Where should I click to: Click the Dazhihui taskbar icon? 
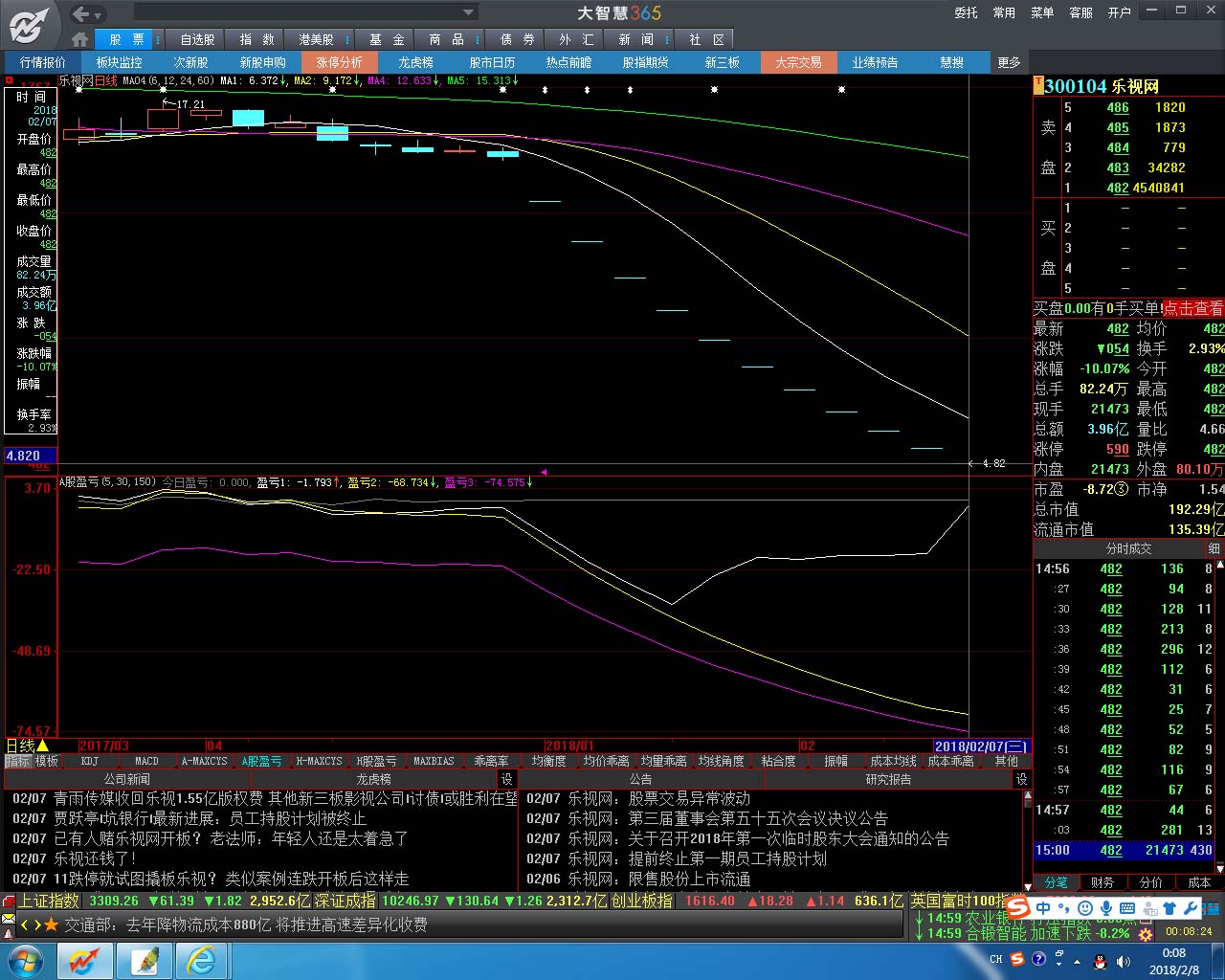point(84,960)
